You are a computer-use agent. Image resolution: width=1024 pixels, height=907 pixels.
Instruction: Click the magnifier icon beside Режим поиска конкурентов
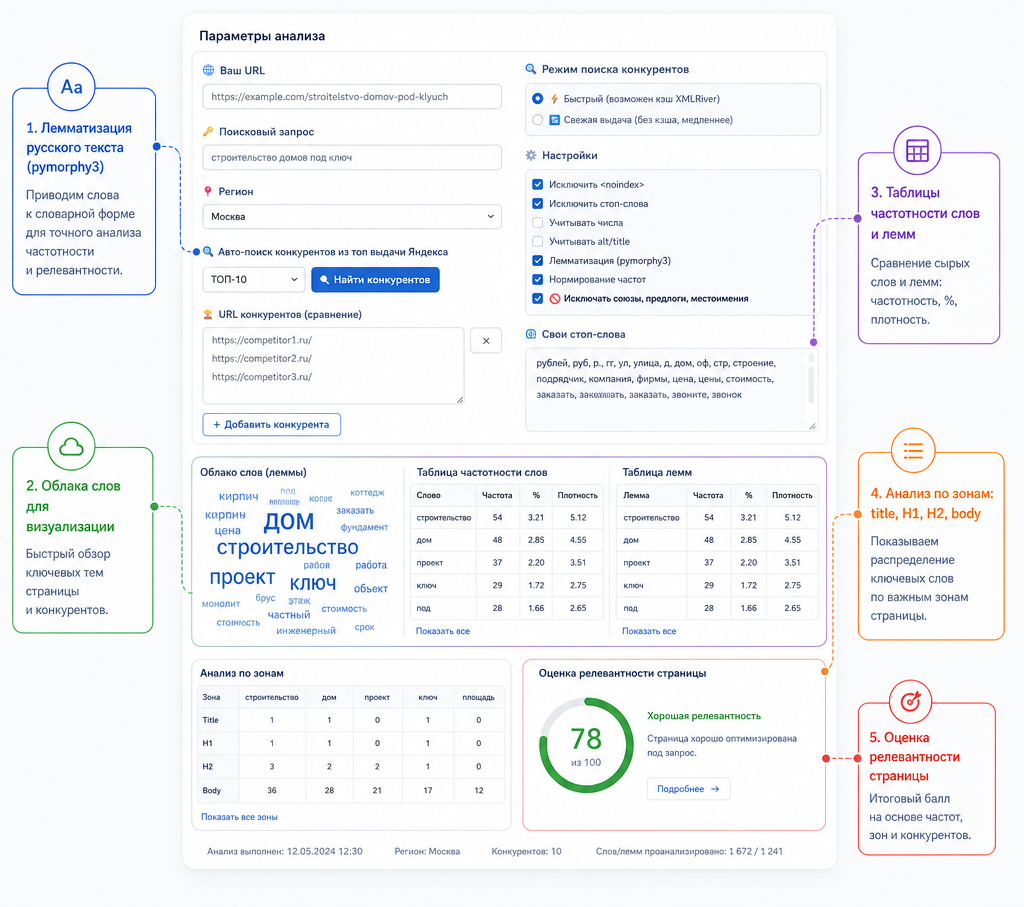pos(531,69)
